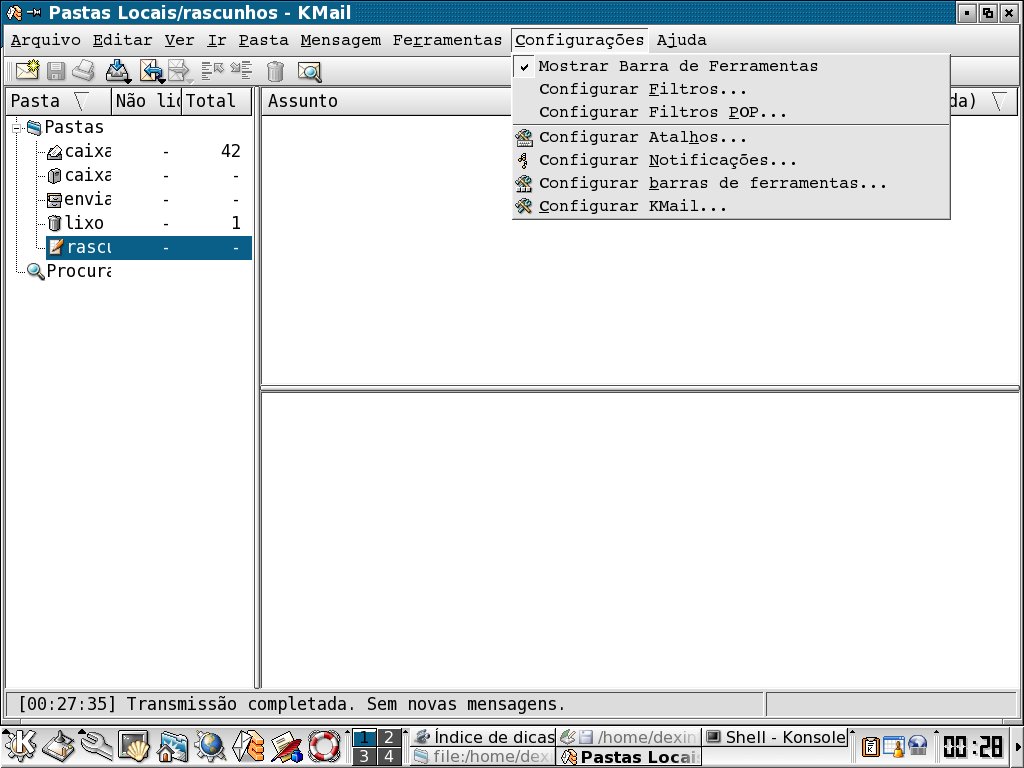Switch to virtual desktop 2
Viewport: 1024px width, 768px height.
[x=389, y=737]
